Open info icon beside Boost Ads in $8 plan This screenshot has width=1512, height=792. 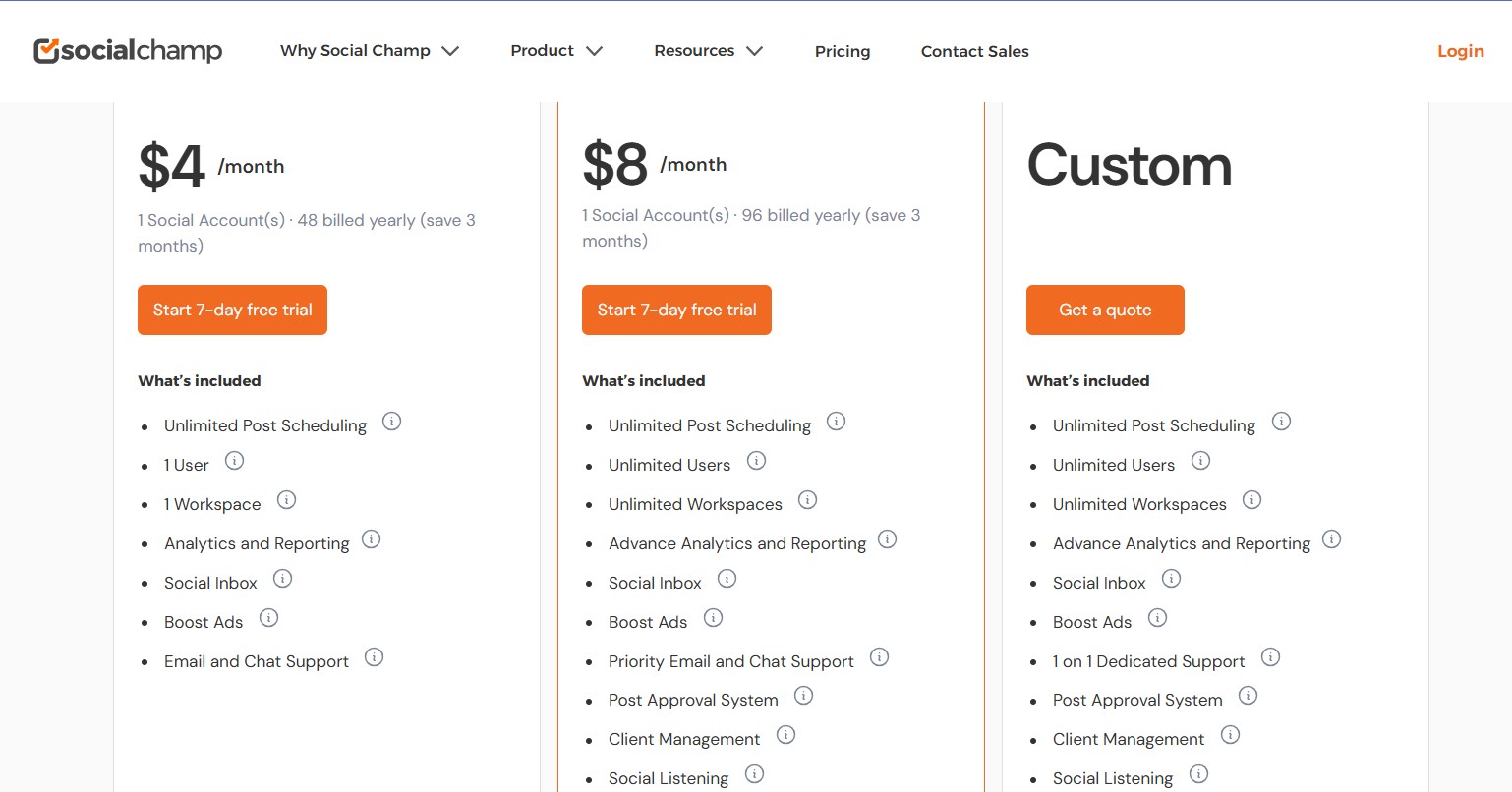[x=713, y=618]
